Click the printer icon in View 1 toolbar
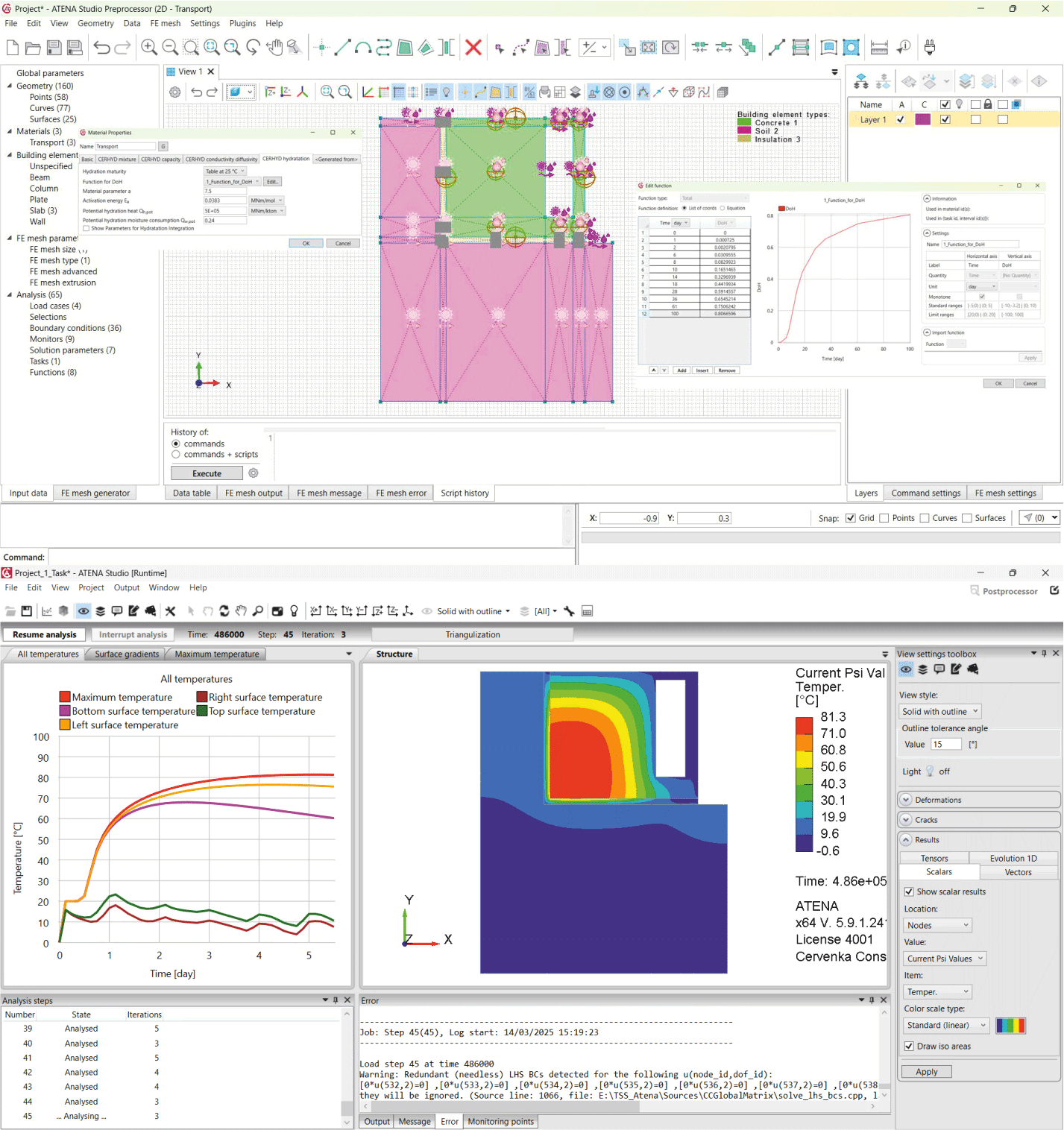 (544, 92)
